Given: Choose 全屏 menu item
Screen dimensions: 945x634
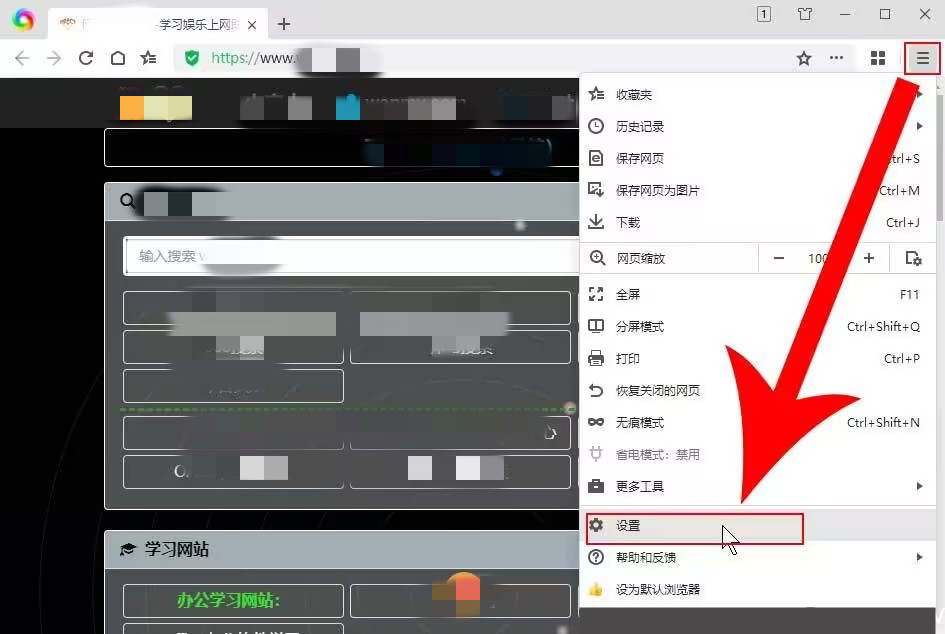Looking at the screenshot, I should click(757, 294).
